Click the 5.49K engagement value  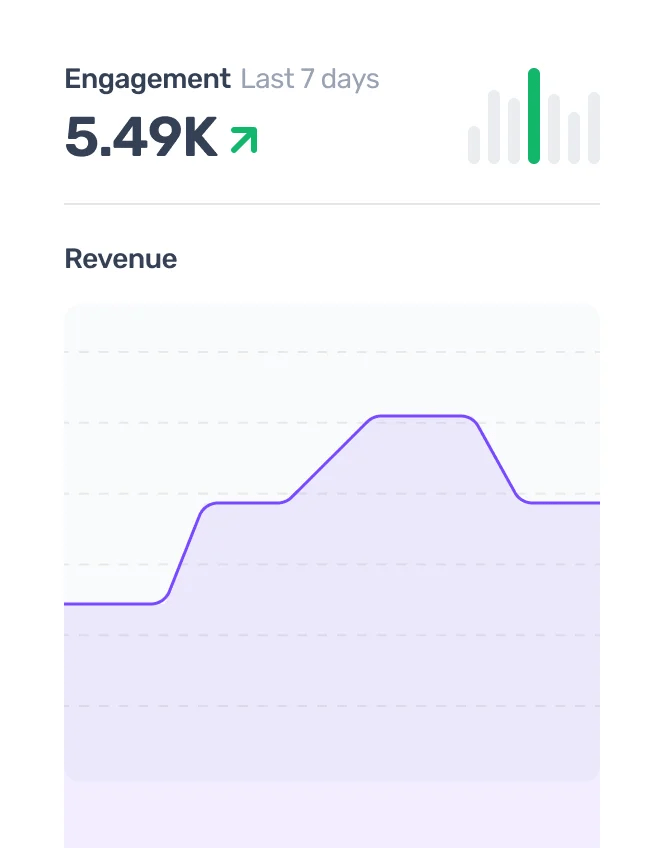pos(141,138)
